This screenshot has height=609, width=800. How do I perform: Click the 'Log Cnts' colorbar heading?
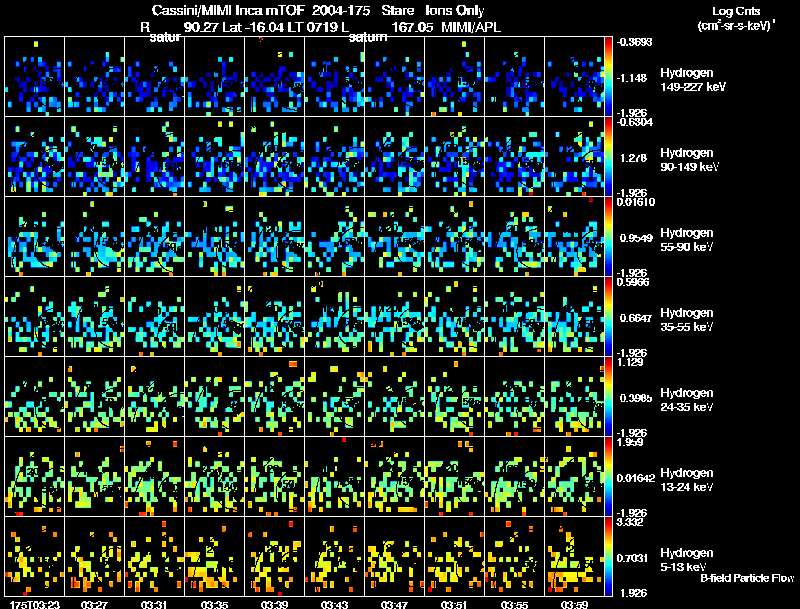(x=736, y=11)
